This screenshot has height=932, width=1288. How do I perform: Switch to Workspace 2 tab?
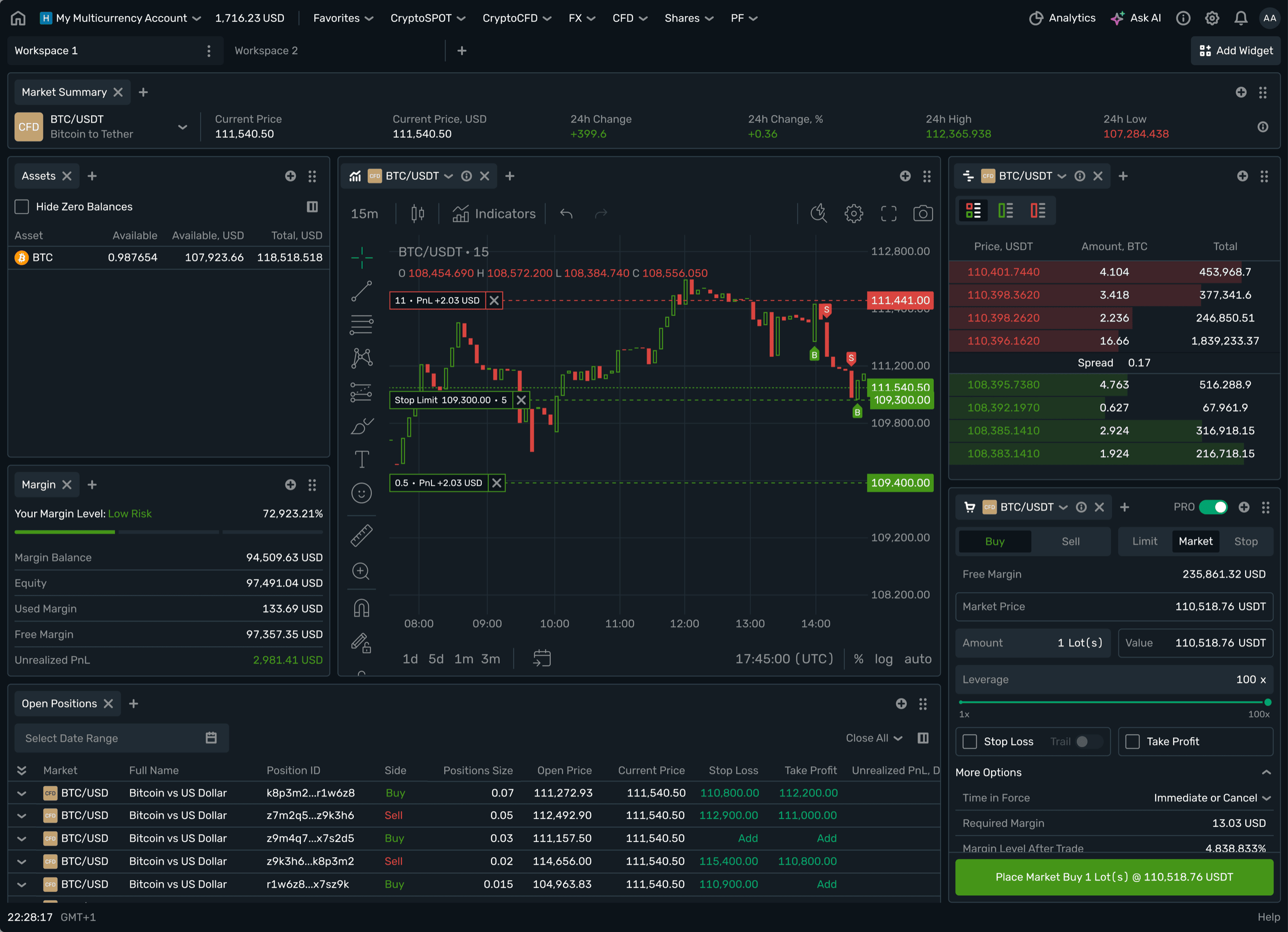[266, 50]
